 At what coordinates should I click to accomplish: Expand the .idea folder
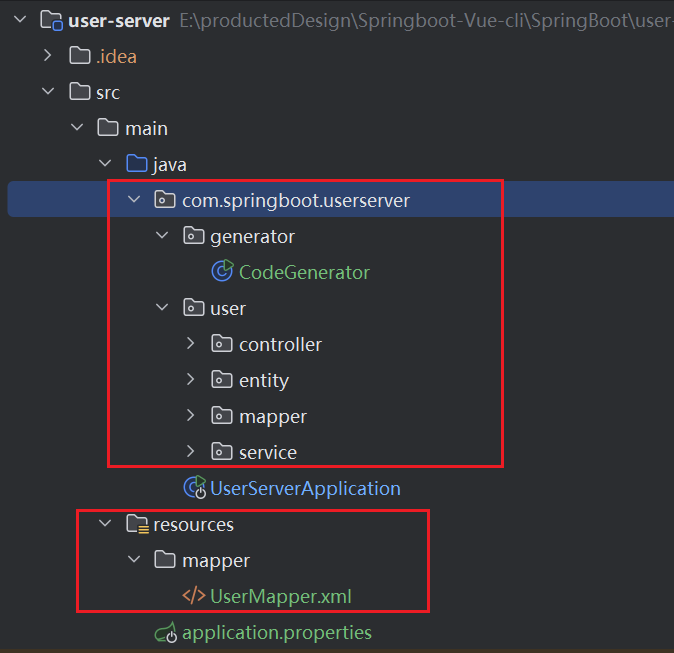[x=47, y=56]
